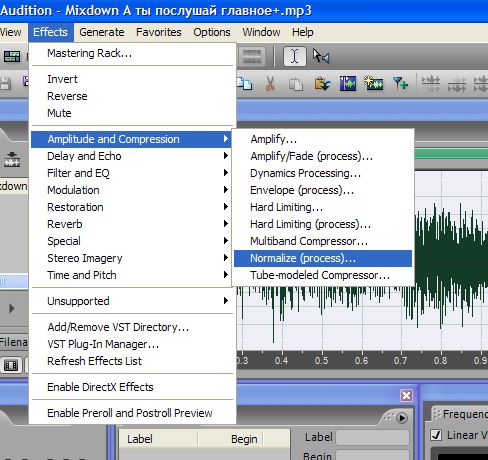This screenshot has height=460, width=488.
Task: Click the Begin input field
Action: (x=372, y=455)
